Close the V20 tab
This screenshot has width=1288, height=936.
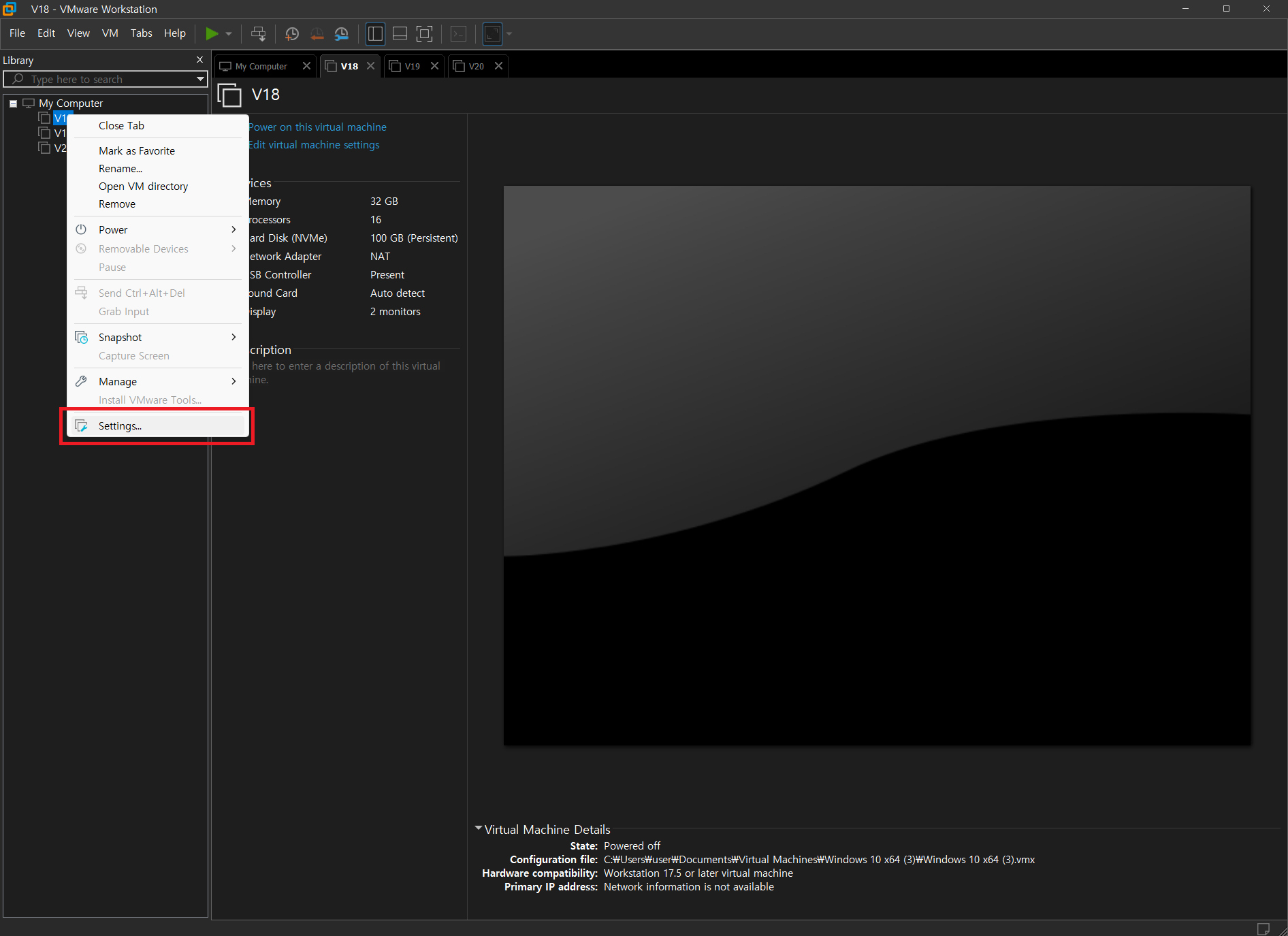point(498,65)
